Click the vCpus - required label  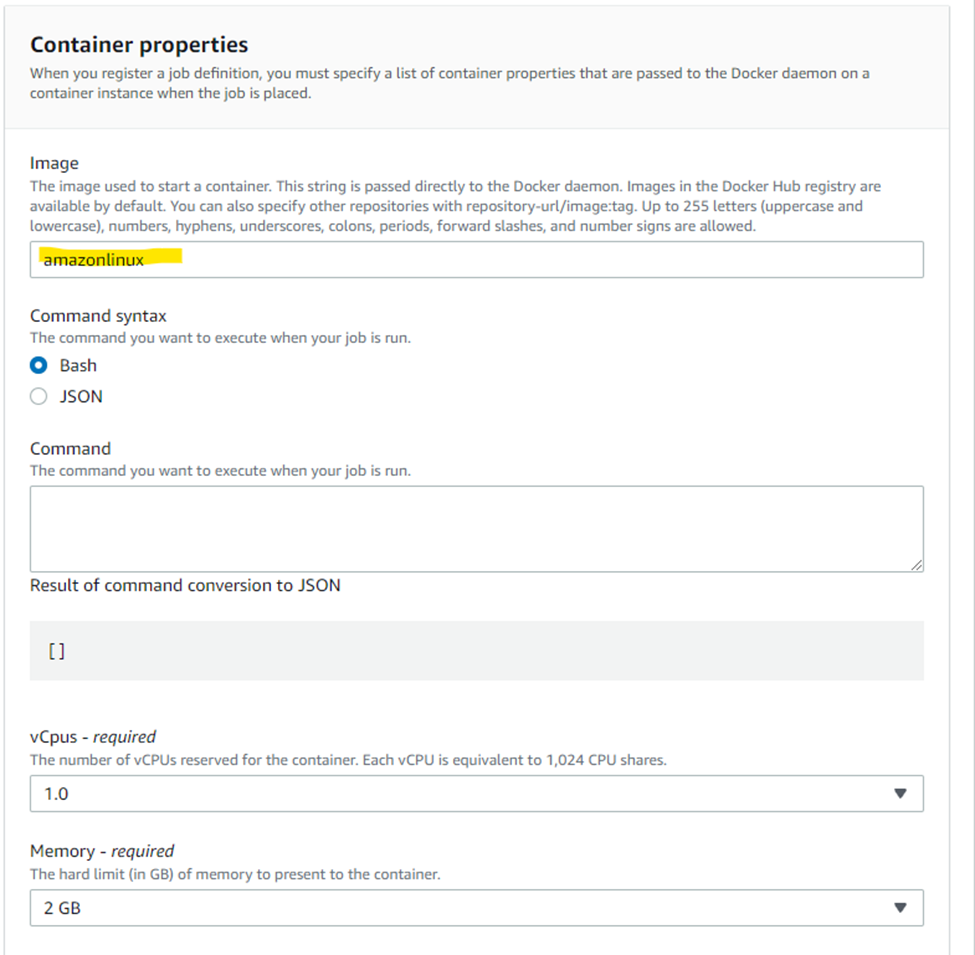tap(93, 737)
